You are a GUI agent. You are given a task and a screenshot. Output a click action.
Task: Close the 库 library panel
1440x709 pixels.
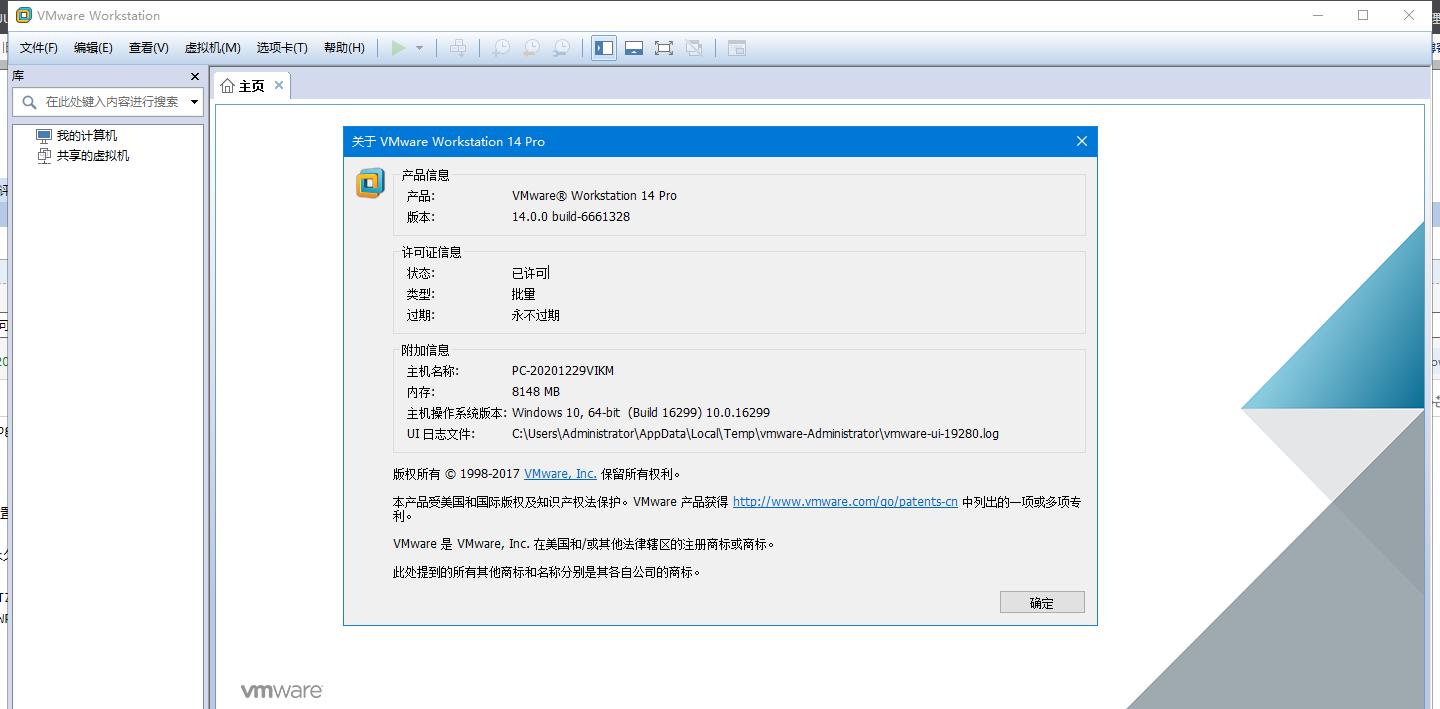click(x=195, y=76)
